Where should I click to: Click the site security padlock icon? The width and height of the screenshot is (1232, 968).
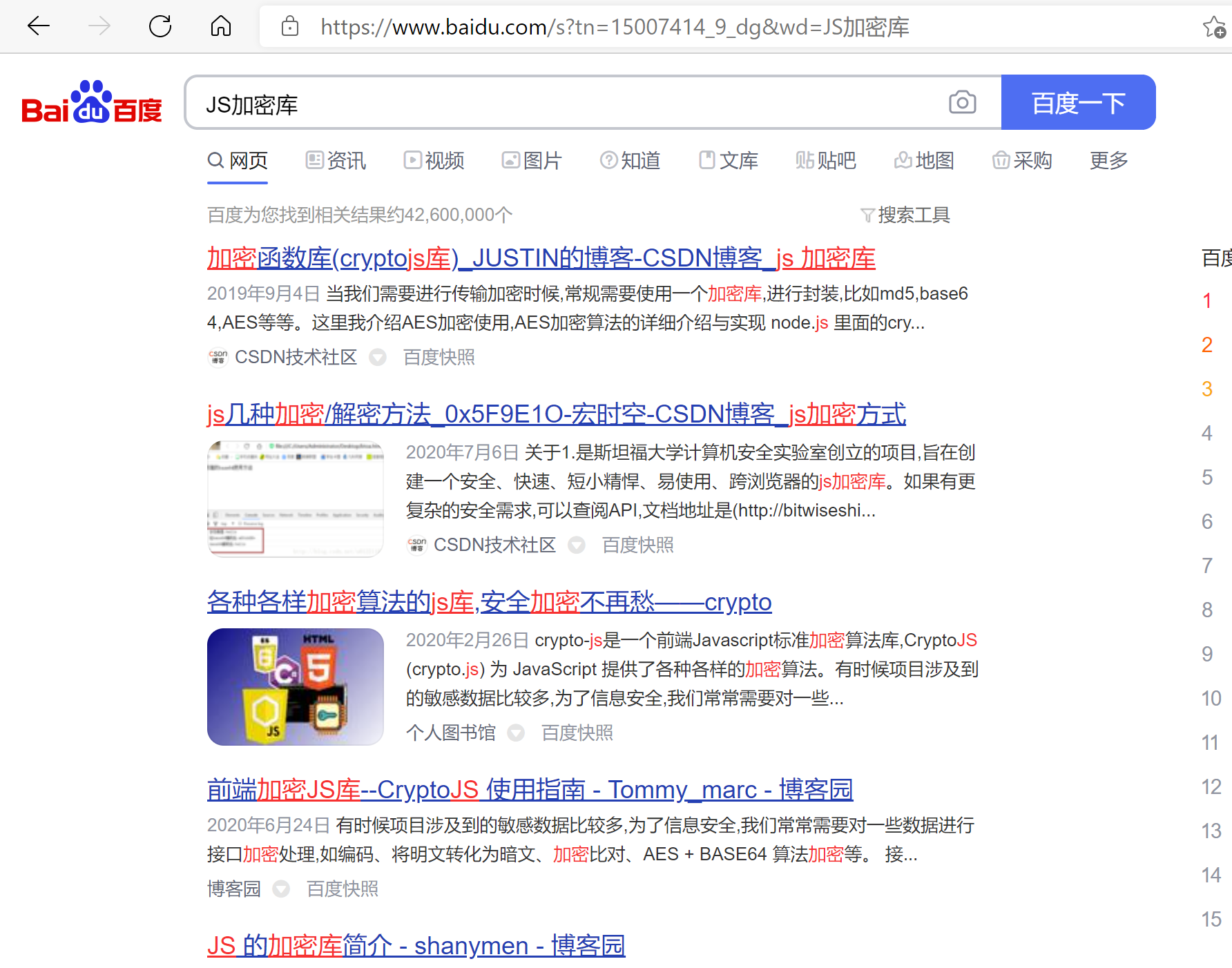[x=290, y=26]
